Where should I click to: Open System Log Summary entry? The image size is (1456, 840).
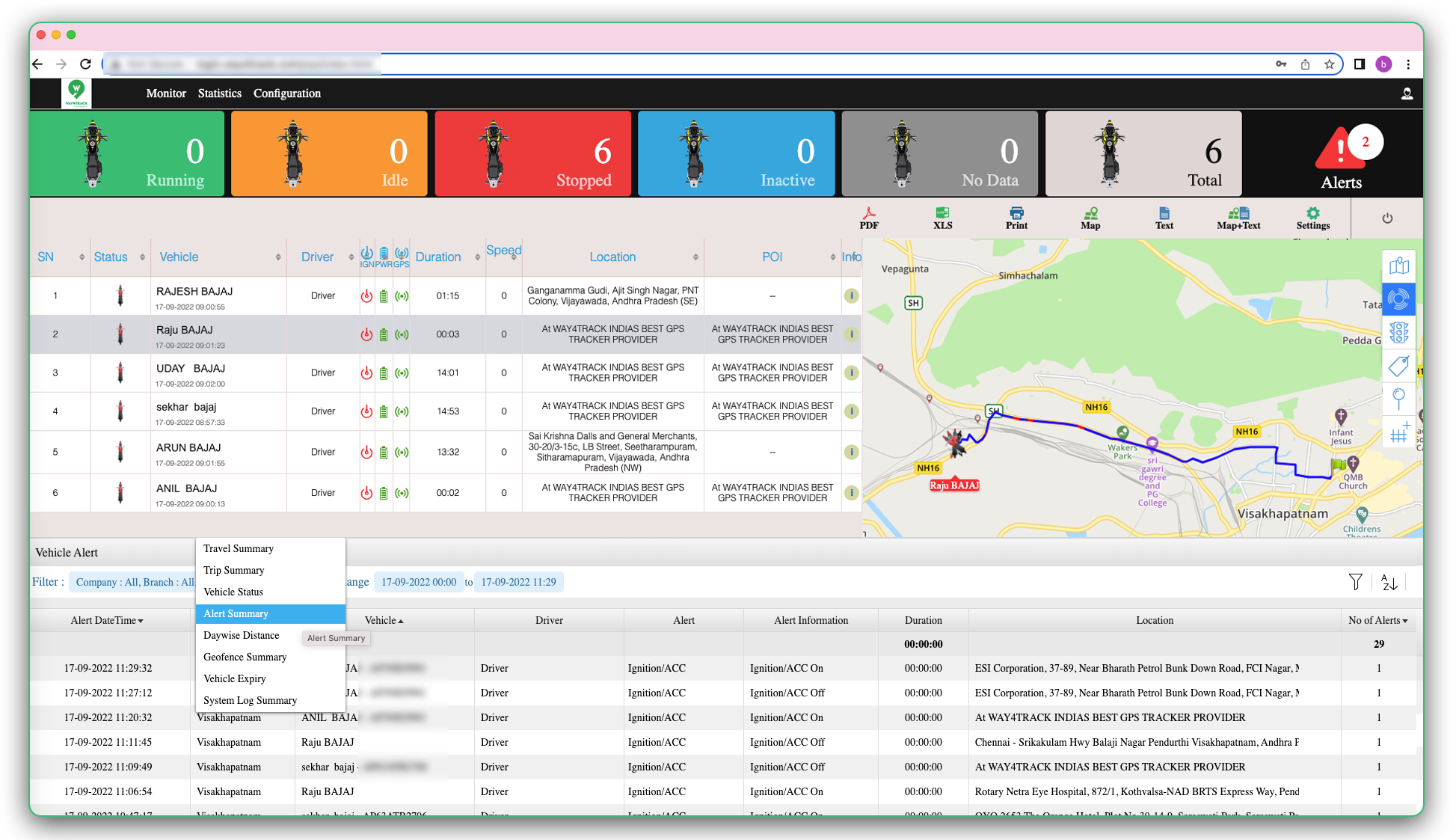pyautogui.click(x=270, y=700)
